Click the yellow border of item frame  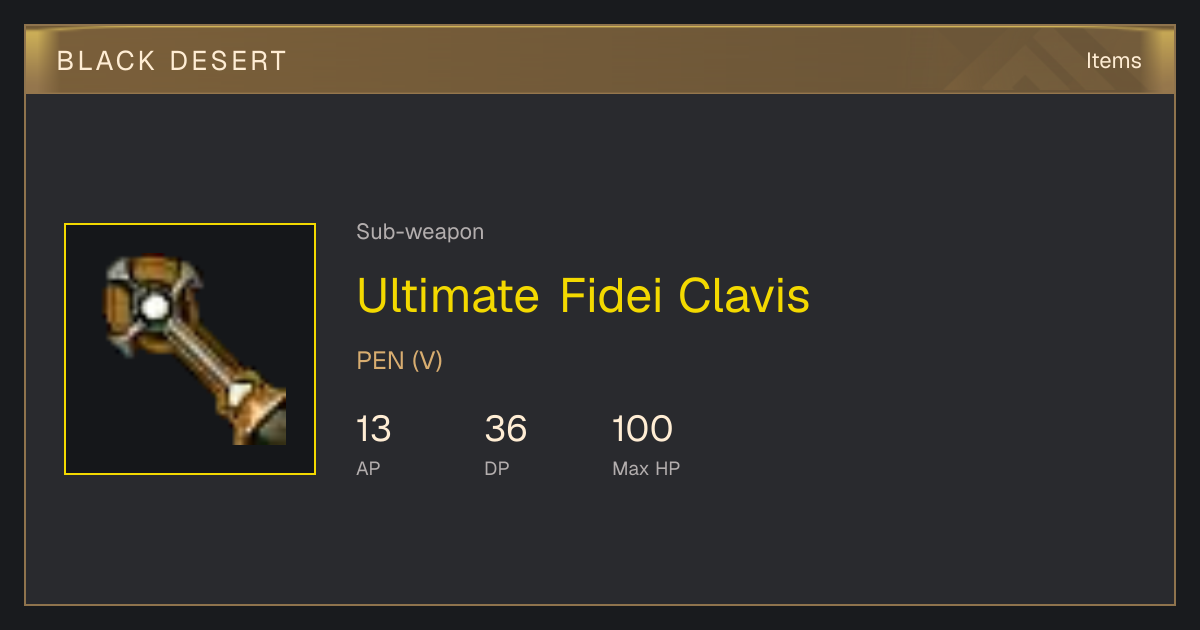click(x=190, y=224)
